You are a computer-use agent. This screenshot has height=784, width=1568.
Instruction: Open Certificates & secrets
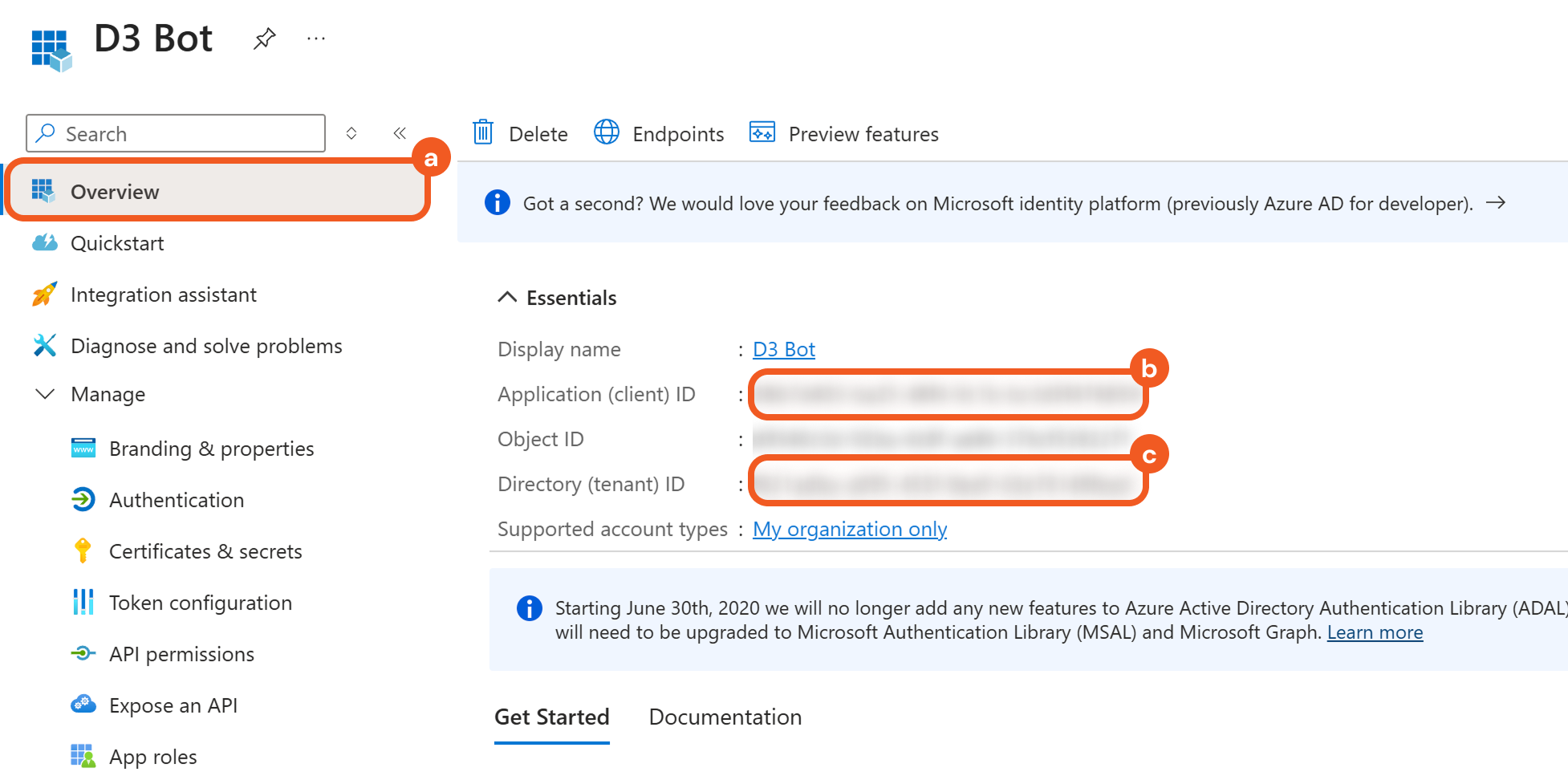tap(205, 551)
